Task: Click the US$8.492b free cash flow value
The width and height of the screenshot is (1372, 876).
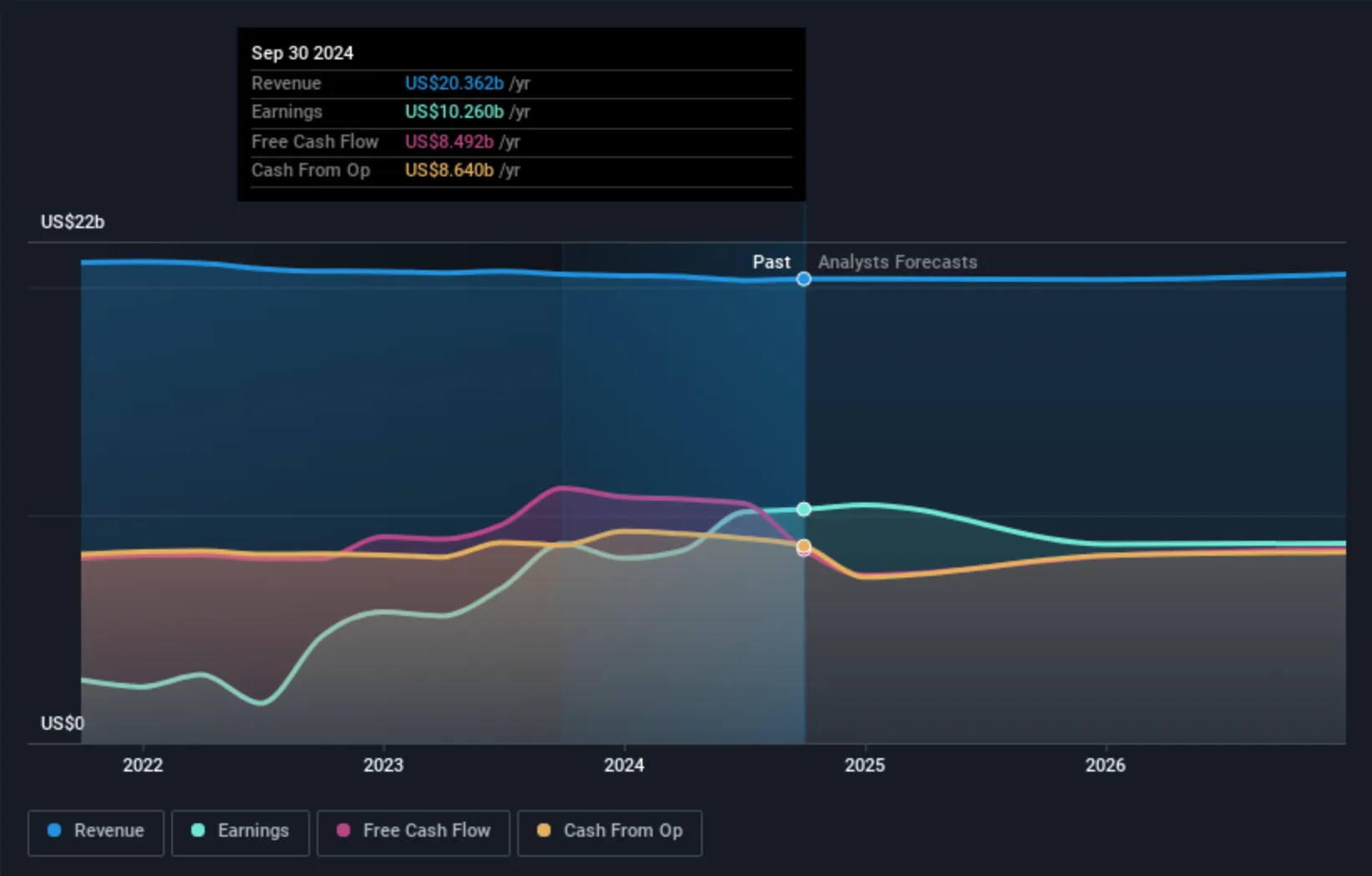Action: pyautogui.click(x=449, y=142)
